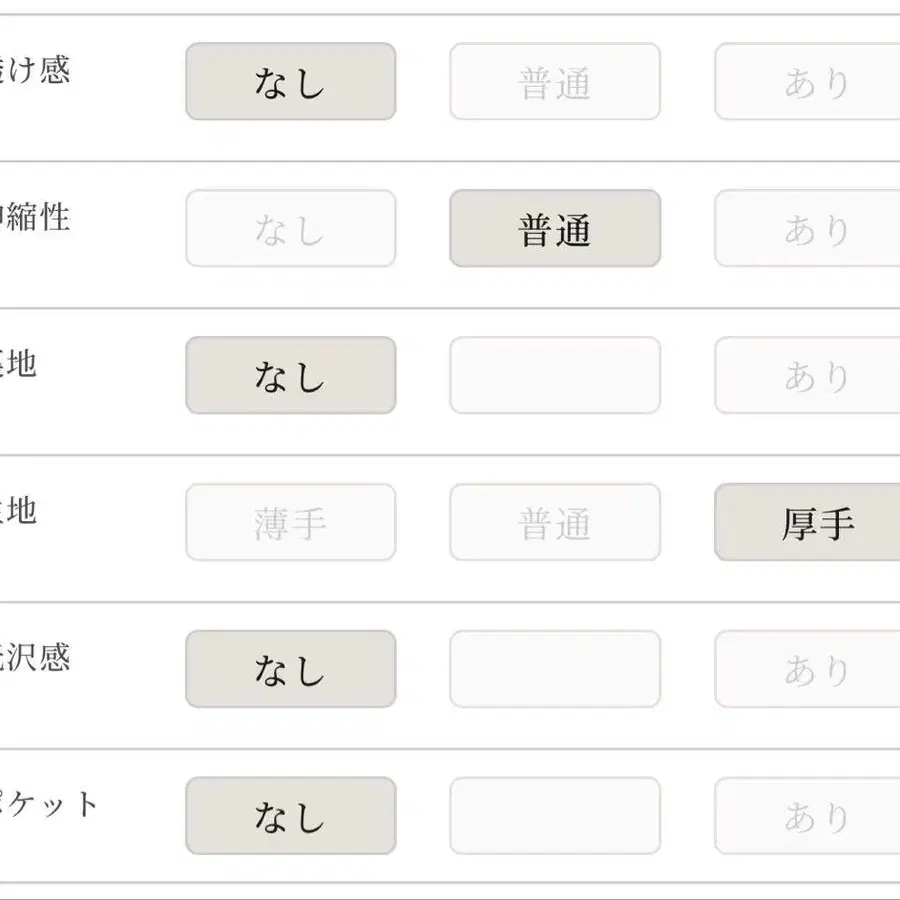Select なし for 伸縮性 (stretch)
The image size is (900, 900).
pos(290,229)
